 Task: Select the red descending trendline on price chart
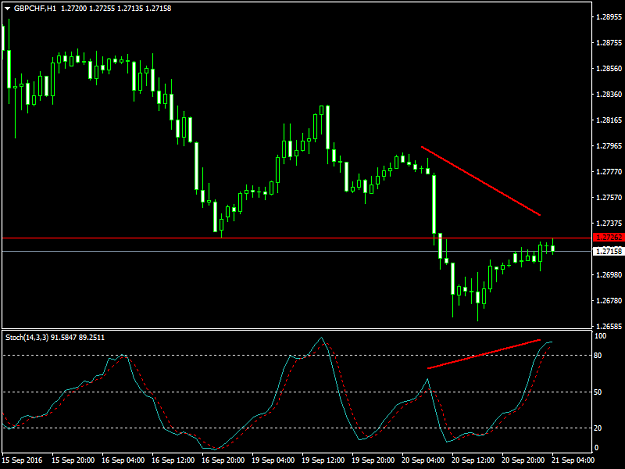[x=481, y=181]
